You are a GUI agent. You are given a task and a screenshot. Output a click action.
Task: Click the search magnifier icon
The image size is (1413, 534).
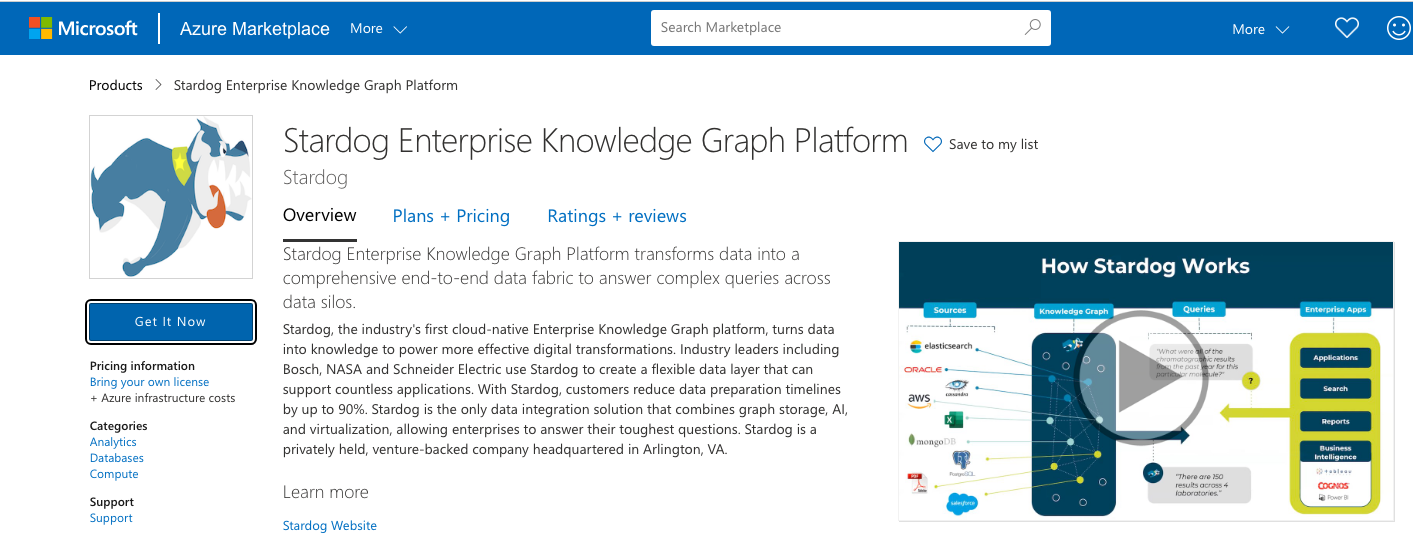(x=1033, y=27)
